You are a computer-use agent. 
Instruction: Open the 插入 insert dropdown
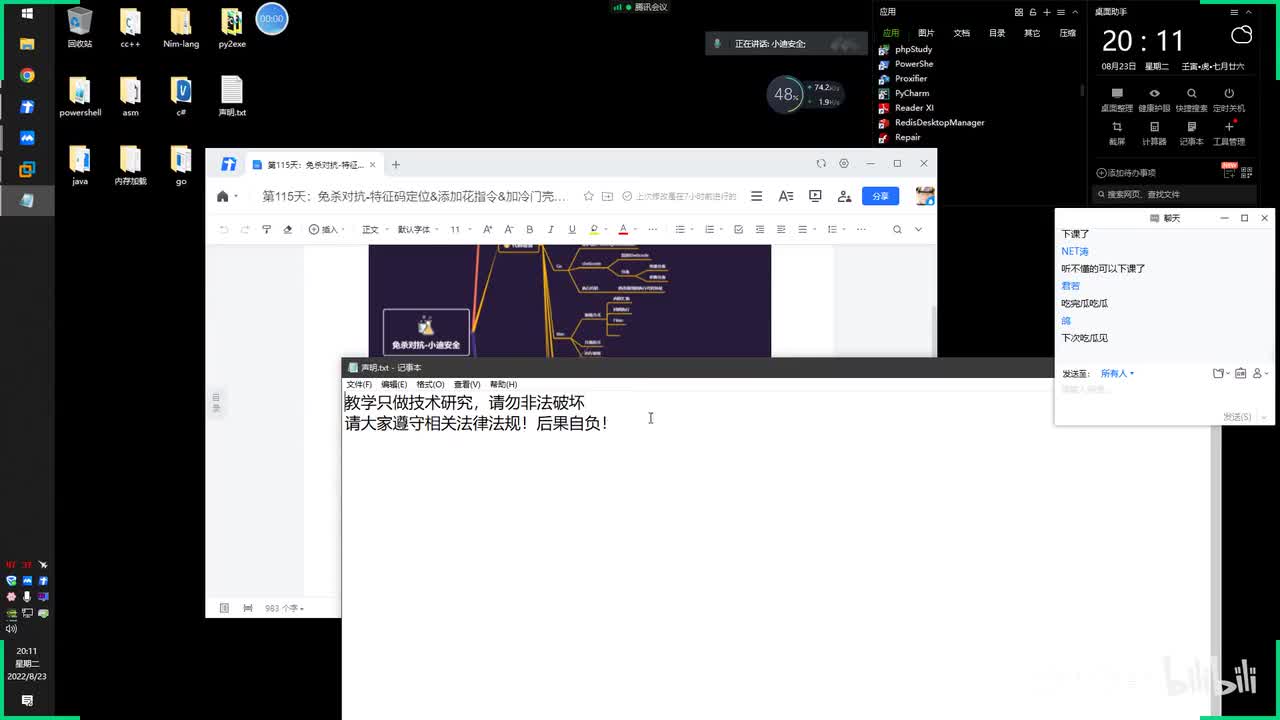[326, 229]
